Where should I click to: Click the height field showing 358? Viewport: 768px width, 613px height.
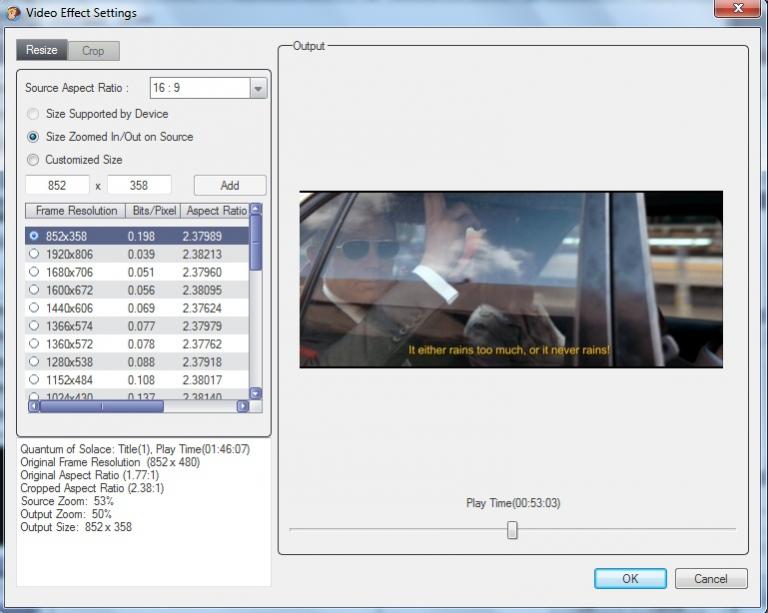pyautogui.click(x=139, y=185)
